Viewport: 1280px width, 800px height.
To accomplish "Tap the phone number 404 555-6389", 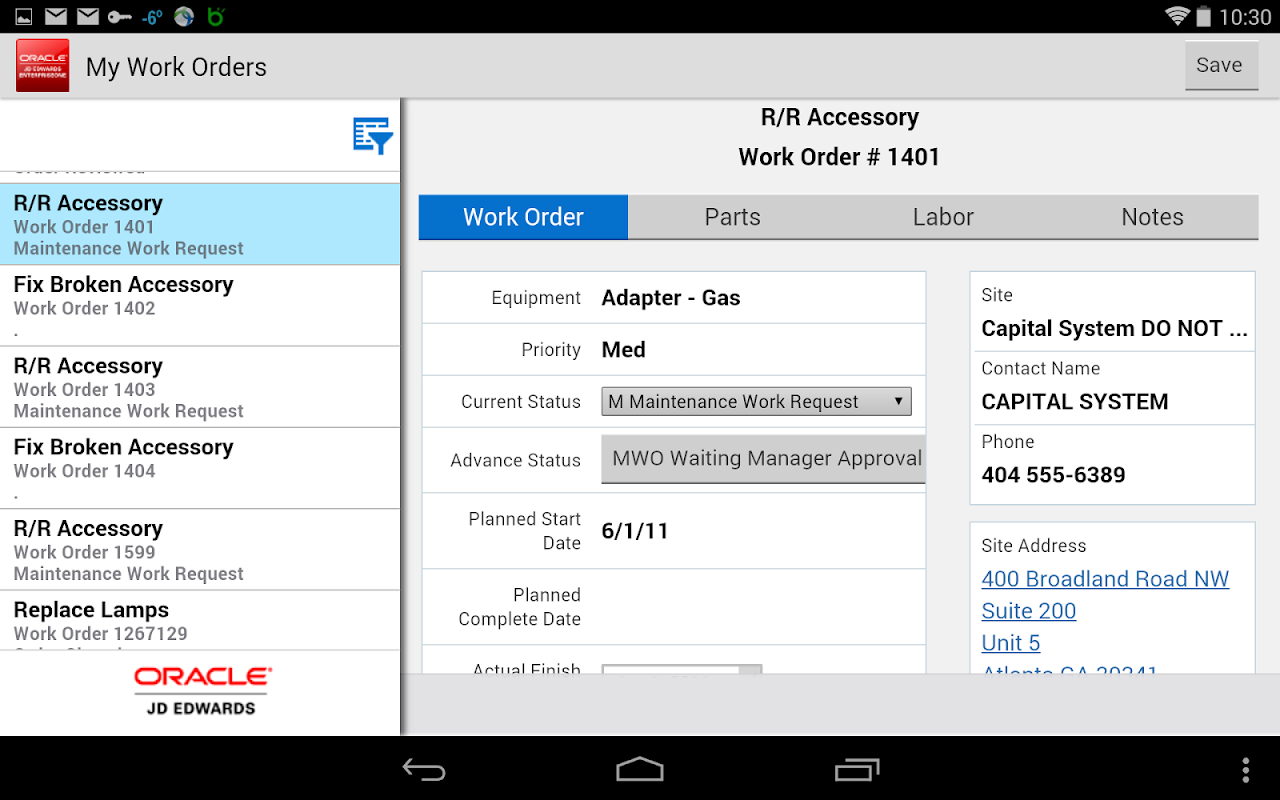I will (x=1053, y=475).
